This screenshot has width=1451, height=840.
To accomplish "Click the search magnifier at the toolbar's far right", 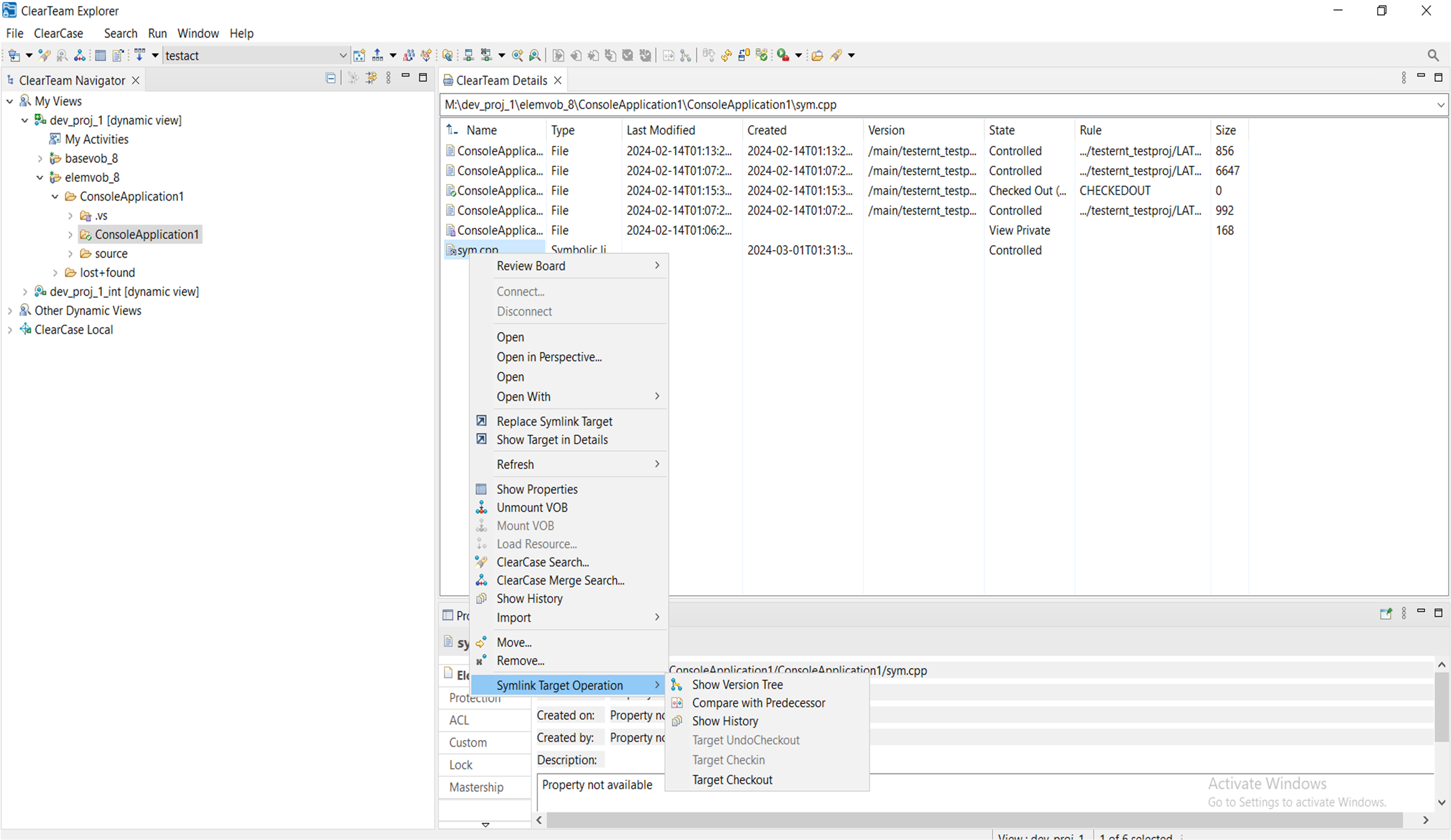I will point(1433,55).
